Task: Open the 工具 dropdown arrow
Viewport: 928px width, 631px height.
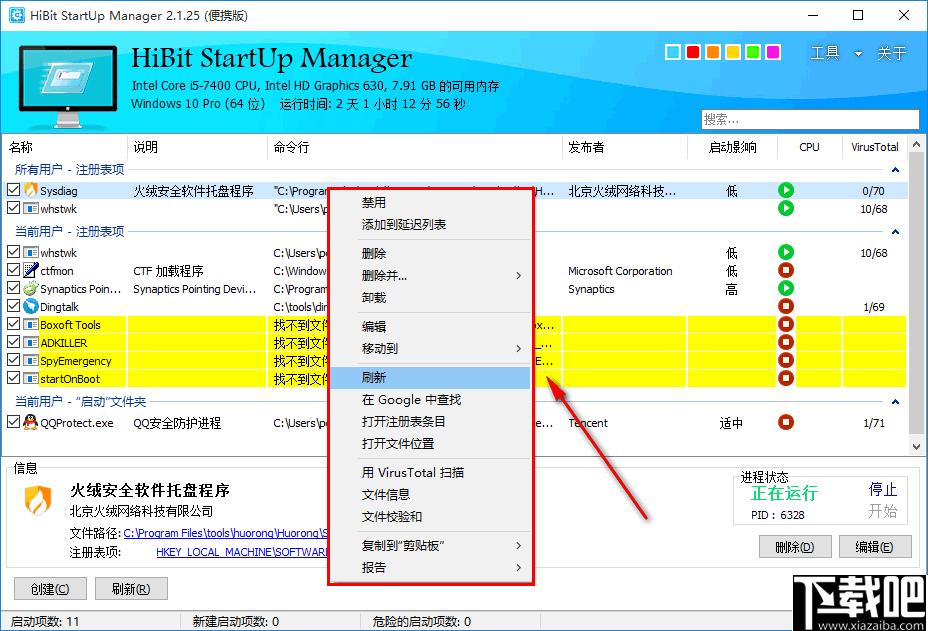Action: tap(858, 54)
